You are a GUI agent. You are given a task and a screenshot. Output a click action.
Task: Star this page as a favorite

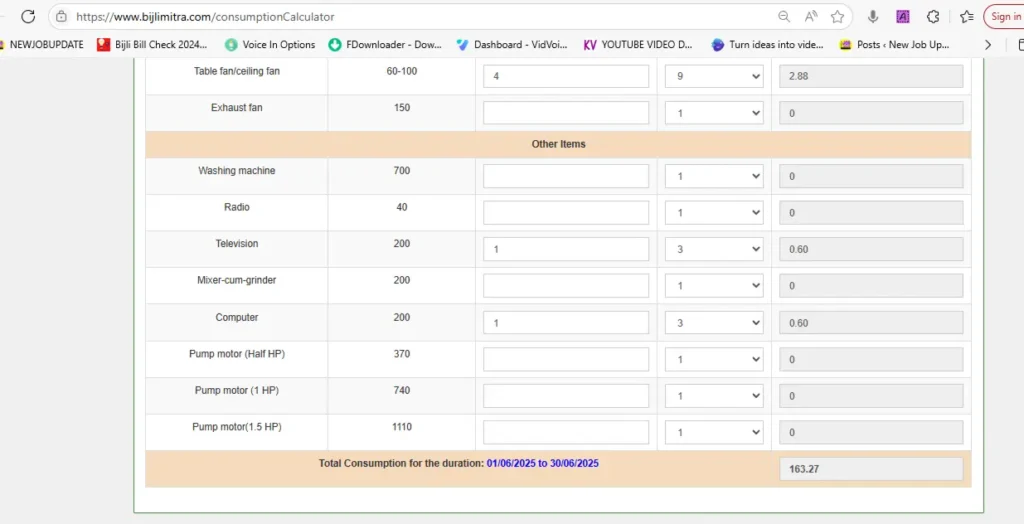pyautogui.click(x=838, y=17)
